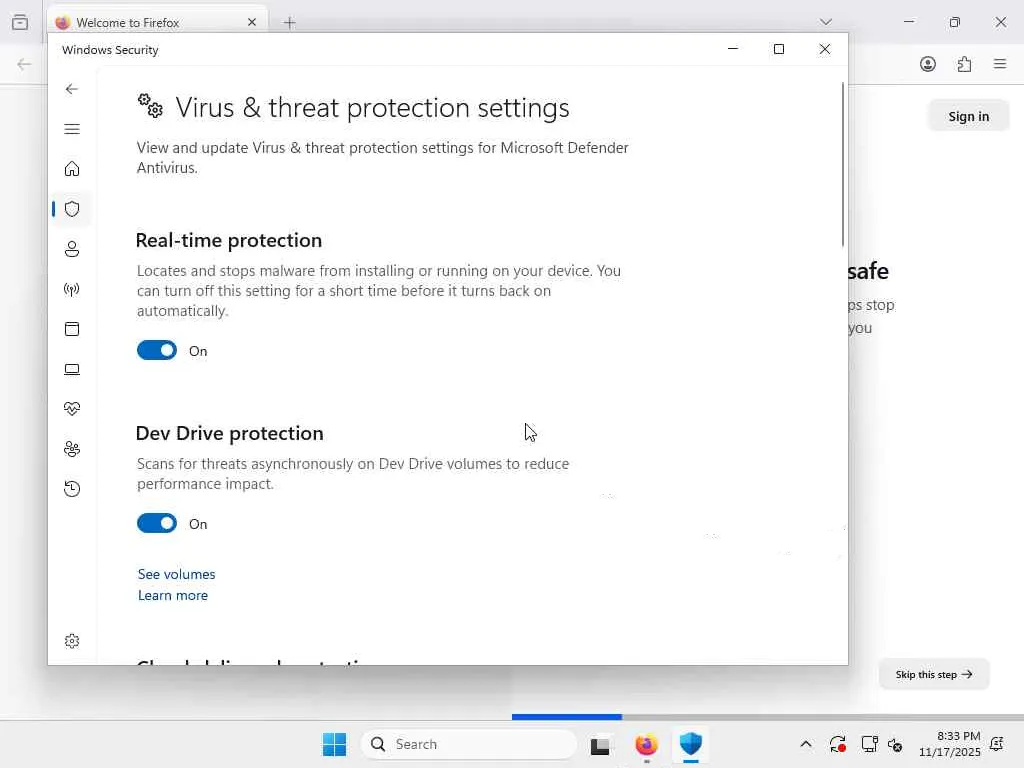Click Firefox back arrow button
Viewport: 1024px width, 768px height.
point(24,64)
